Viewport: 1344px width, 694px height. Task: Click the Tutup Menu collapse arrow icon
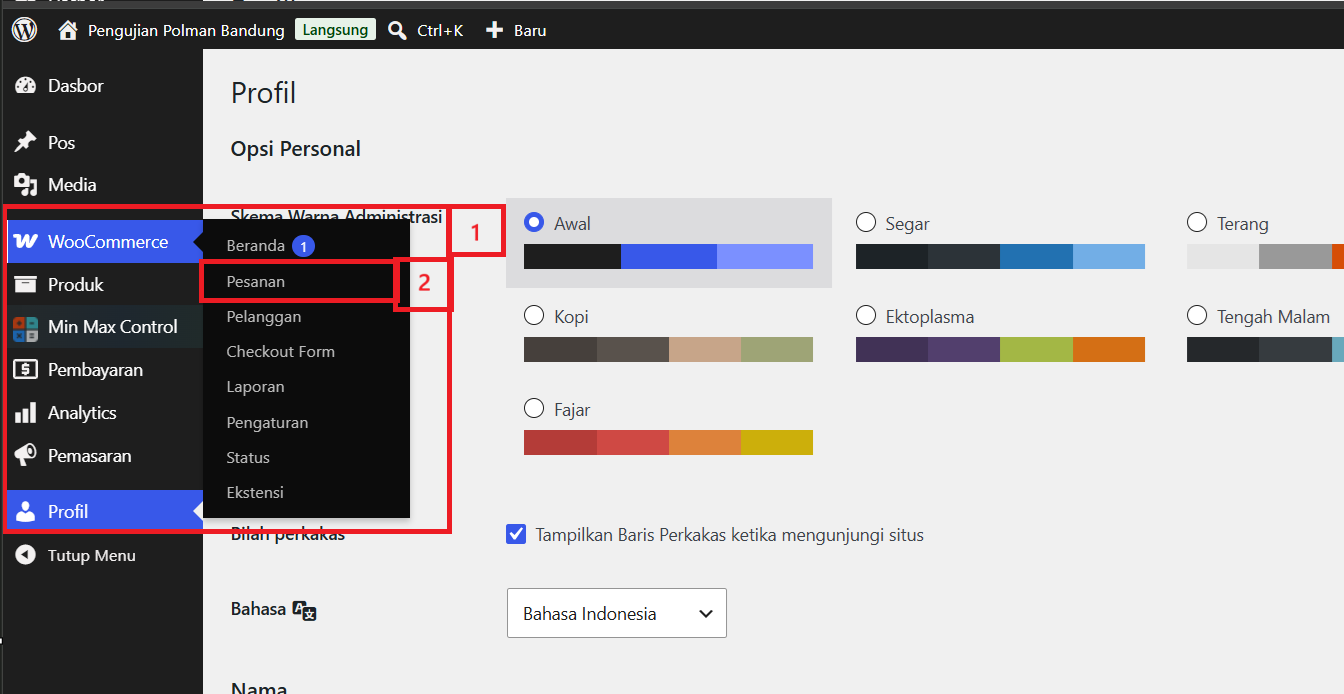click(x=26, y=555)
